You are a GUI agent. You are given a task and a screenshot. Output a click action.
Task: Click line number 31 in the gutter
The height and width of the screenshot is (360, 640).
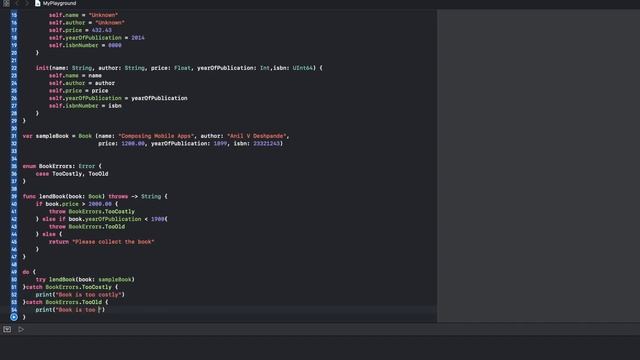pos(14,136)
